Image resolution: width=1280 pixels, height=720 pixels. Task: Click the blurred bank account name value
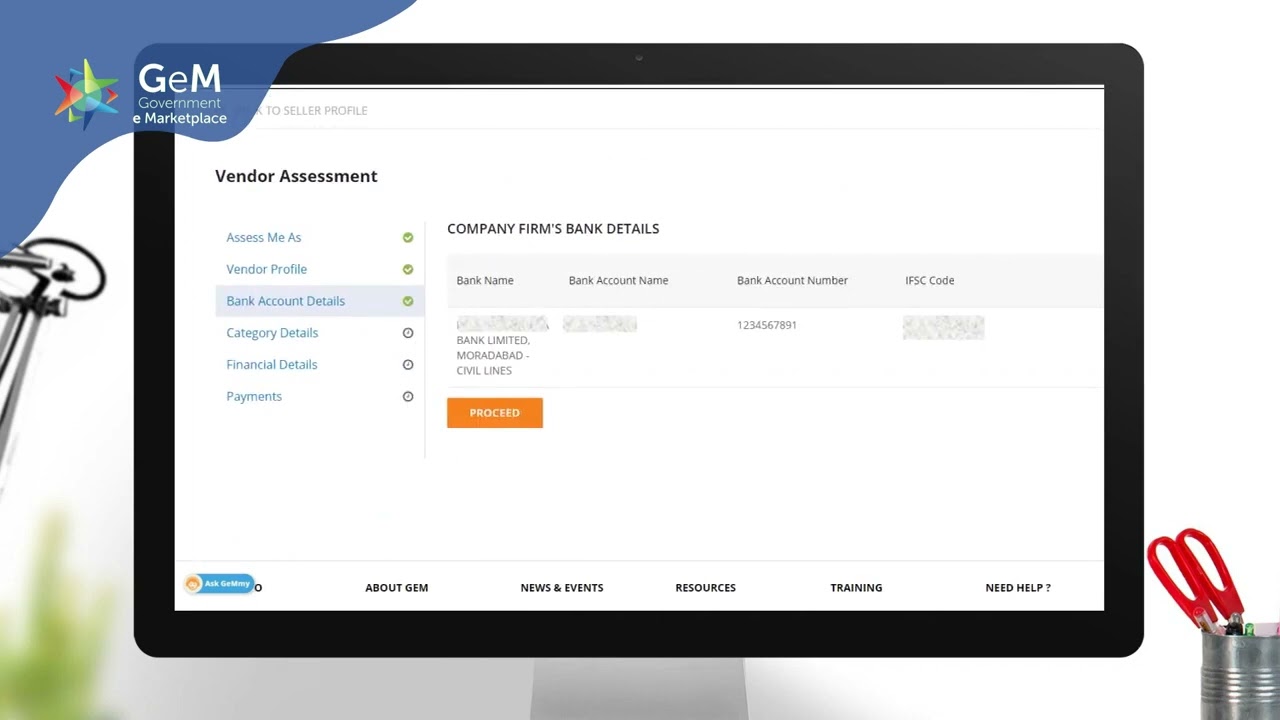(x=600, y=324)
